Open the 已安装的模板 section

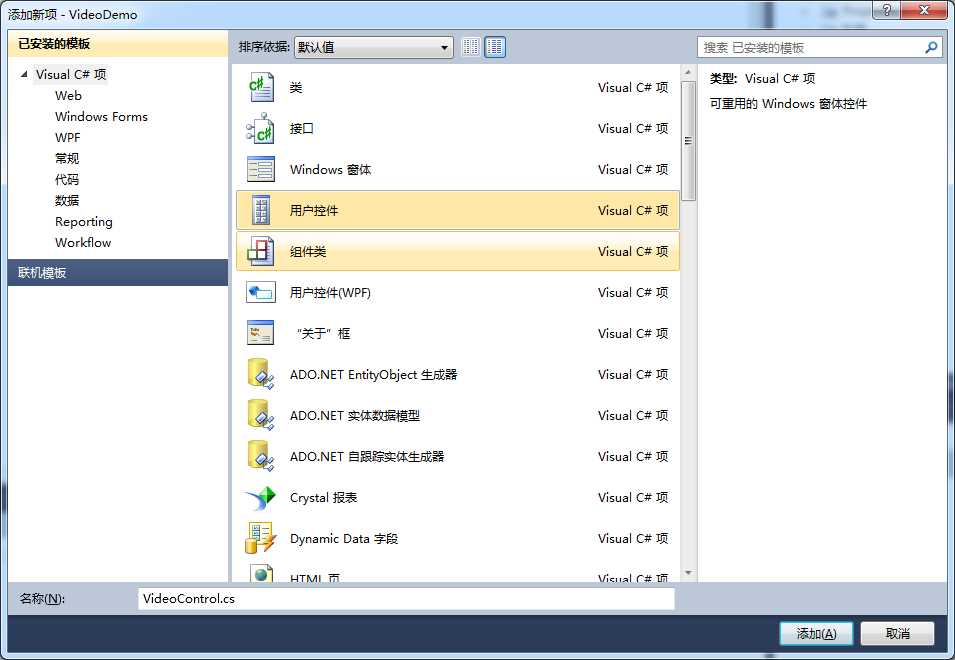(x=118, y=44)
